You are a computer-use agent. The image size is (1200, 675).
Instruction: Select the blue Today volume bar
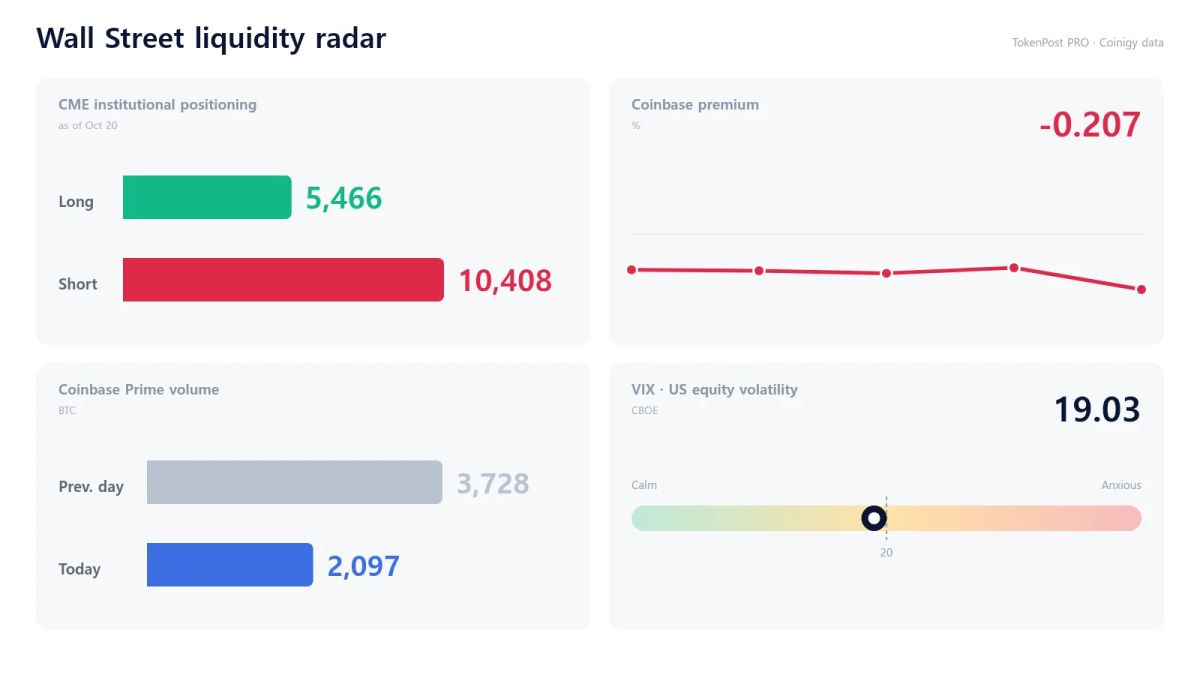pyautogui.click(x=230, y=565)
